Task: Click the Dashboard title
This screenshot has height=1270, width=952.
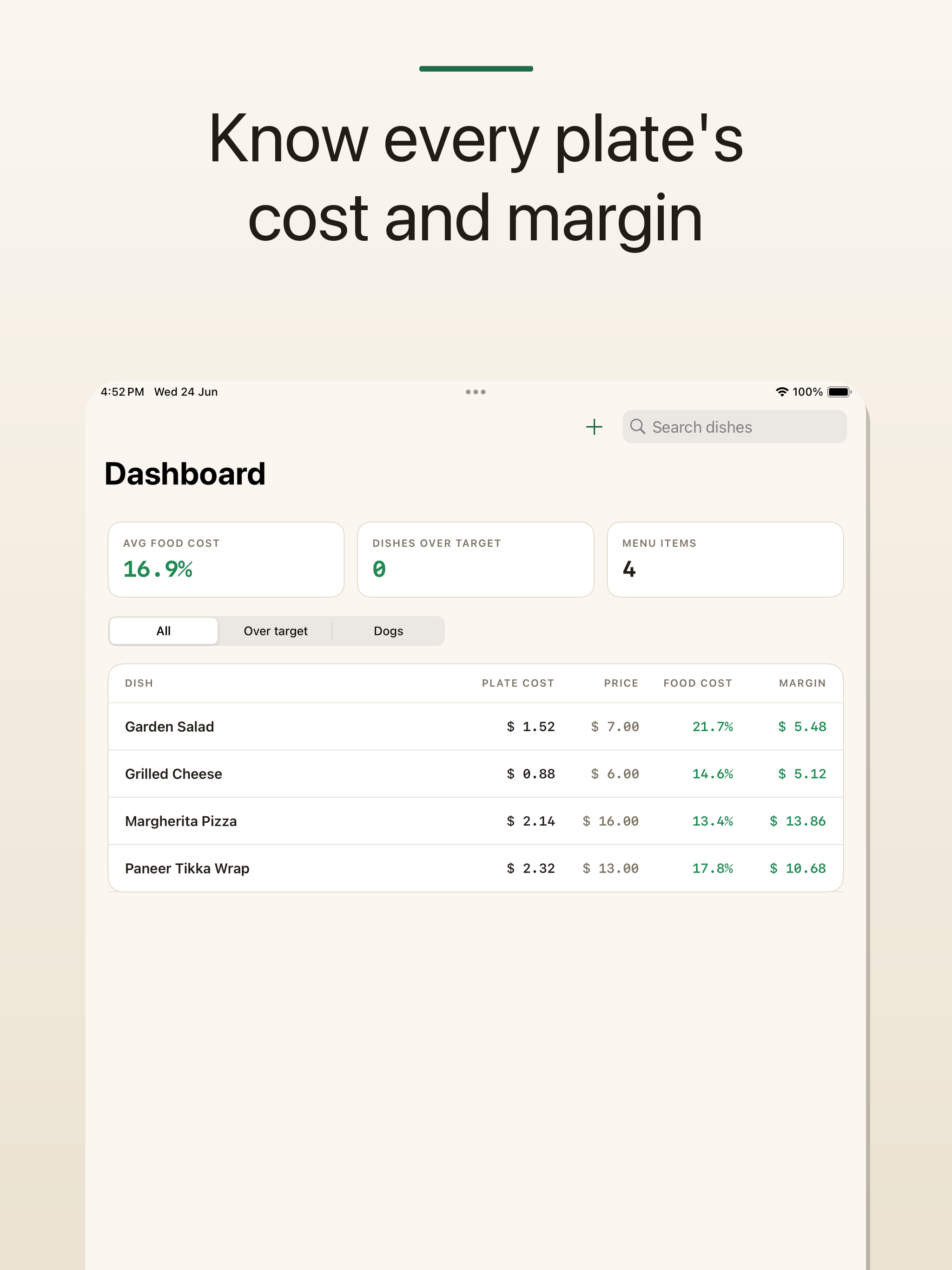Action: coord(185,474)
